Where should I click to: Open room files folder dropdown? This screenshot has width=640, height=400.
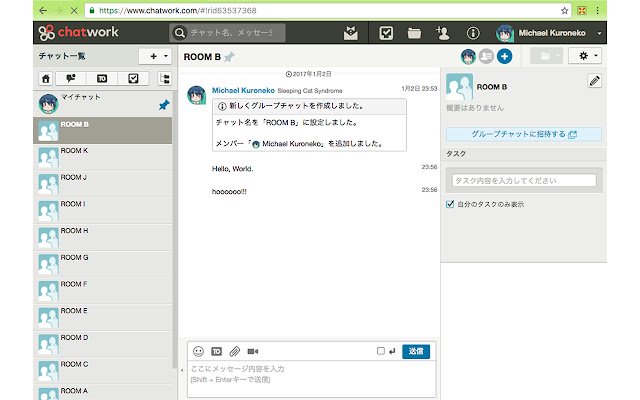point(547,56)
